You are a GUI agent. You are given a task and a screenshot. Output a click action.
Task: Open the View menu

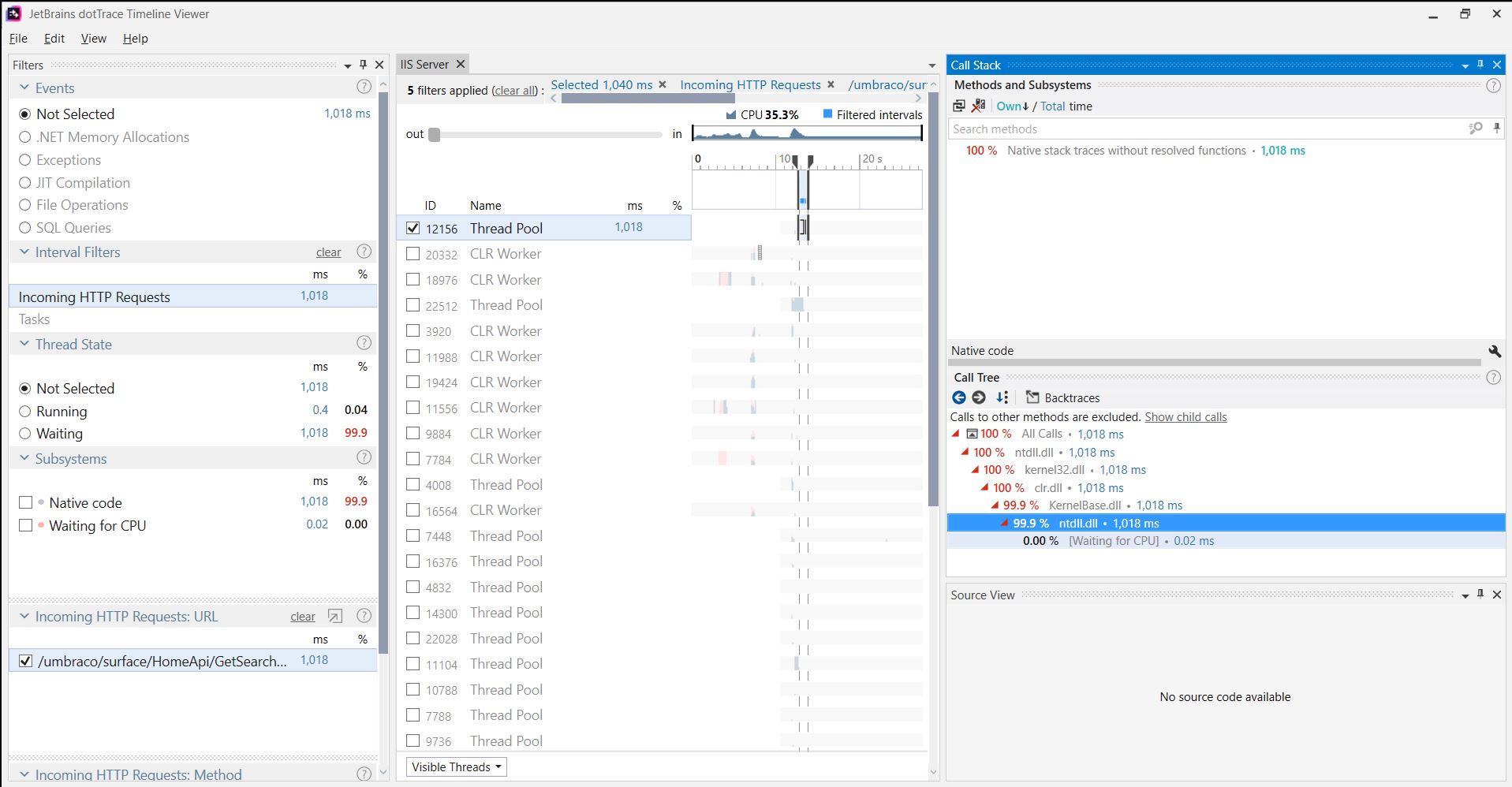tap(93, 38)
